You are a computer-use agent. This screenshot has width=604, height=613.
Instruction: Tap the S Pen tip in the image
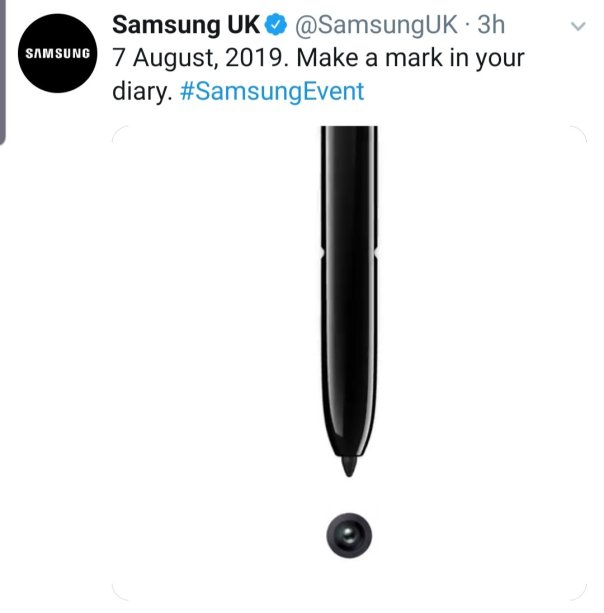(x=349, y=466)
